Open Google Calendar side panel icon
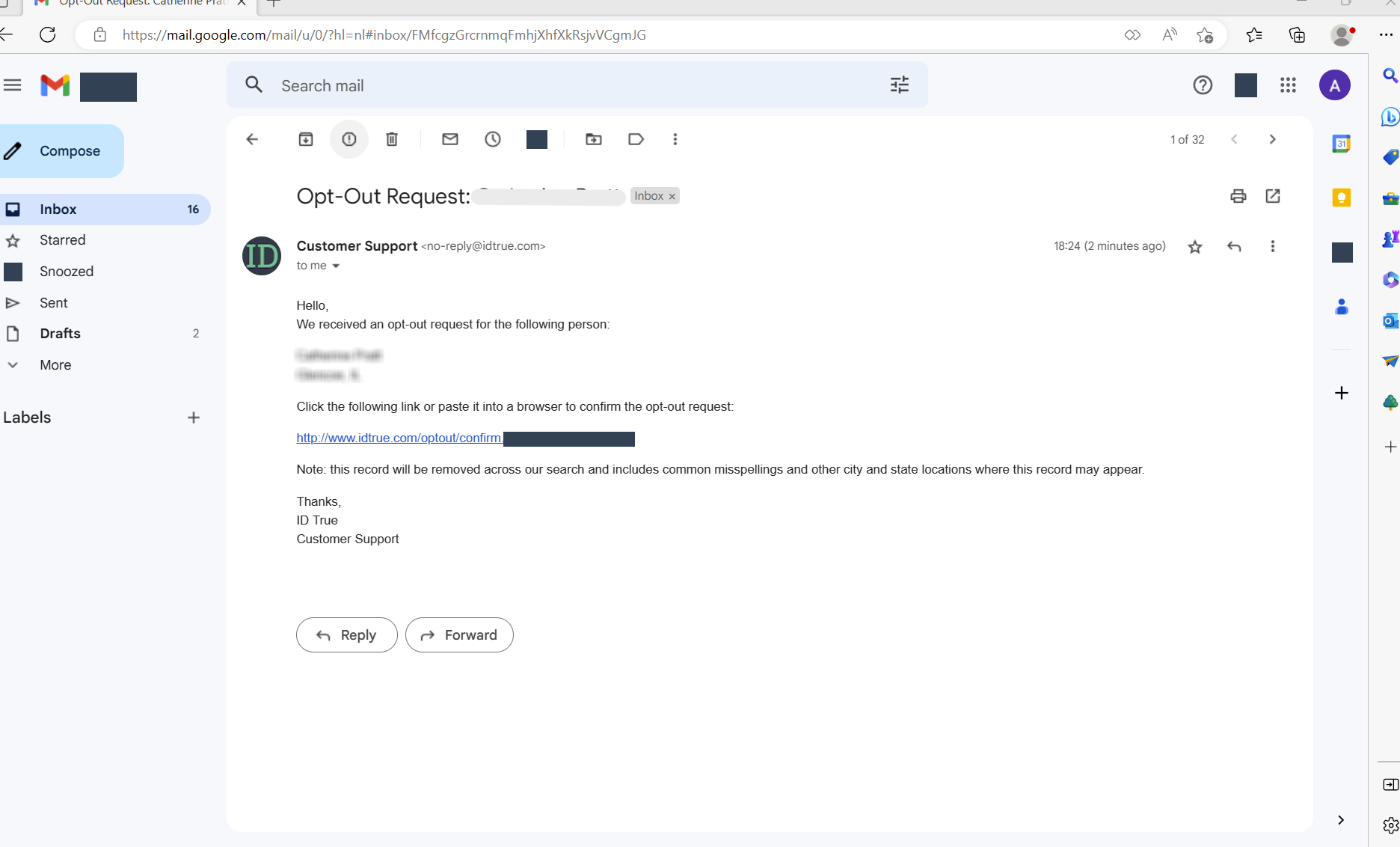This screenshot has width=1400, height=847. pyautogui.click(x=1342, y=144)
